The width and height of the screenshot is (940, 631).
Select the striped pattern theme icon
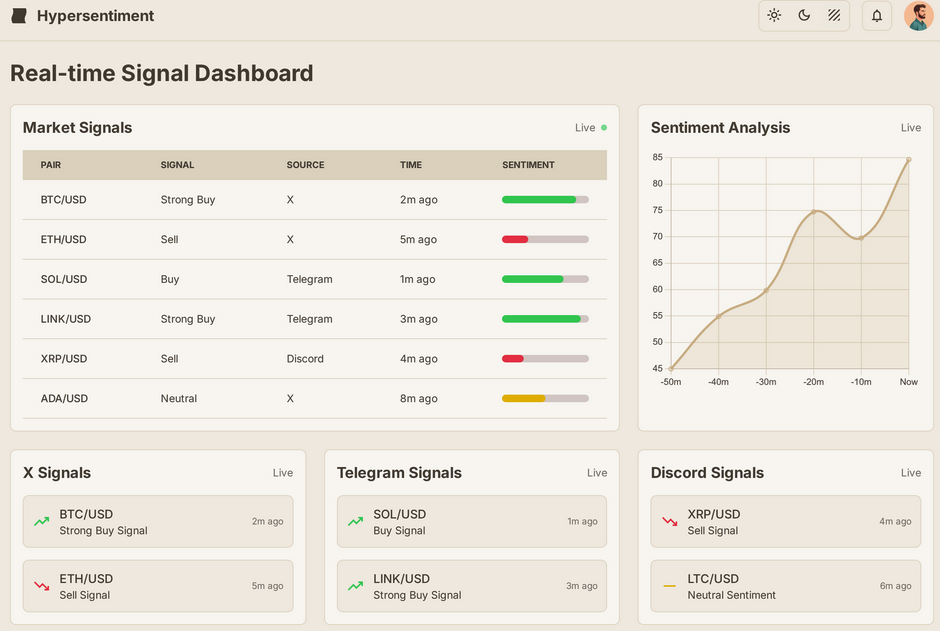(834, 16)
